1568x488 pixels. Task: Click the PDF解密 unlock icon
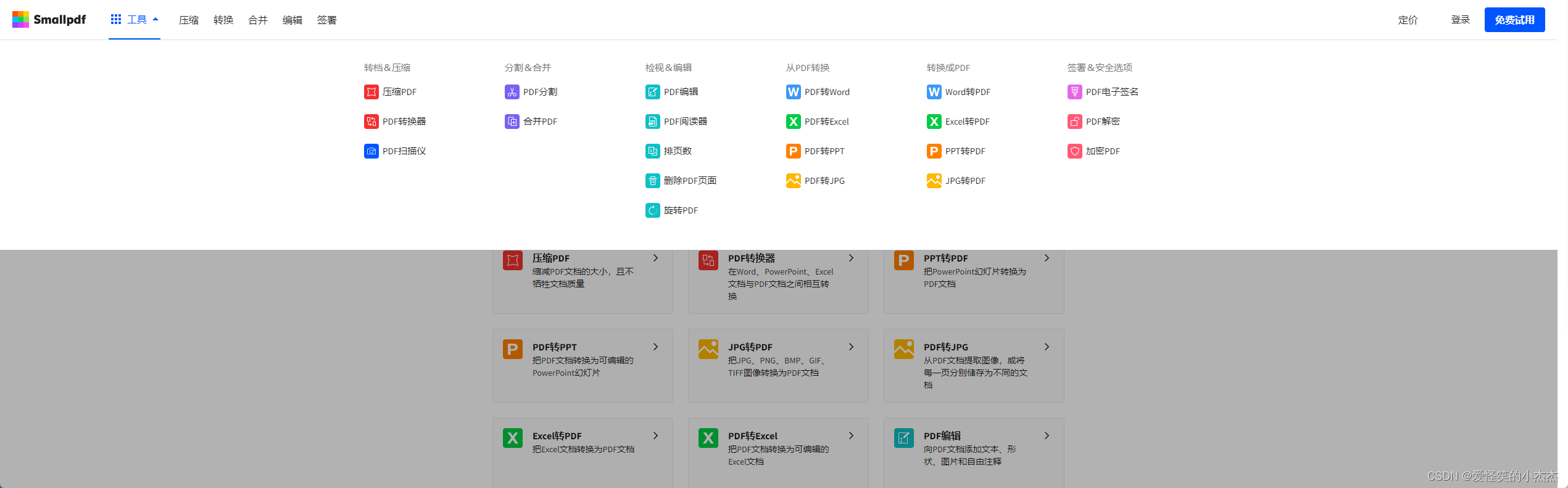pos(1075,122)
